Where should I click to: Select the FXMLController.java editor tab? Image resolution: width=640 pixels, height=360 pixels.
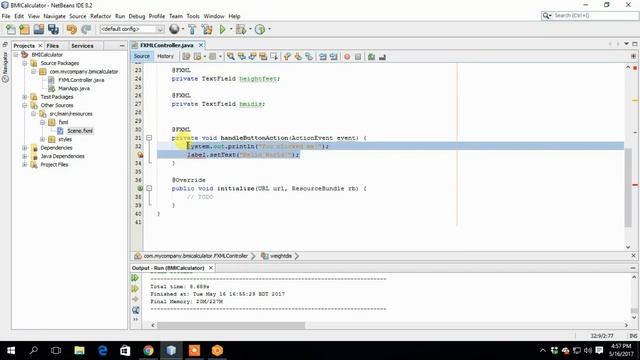point(167,45)
